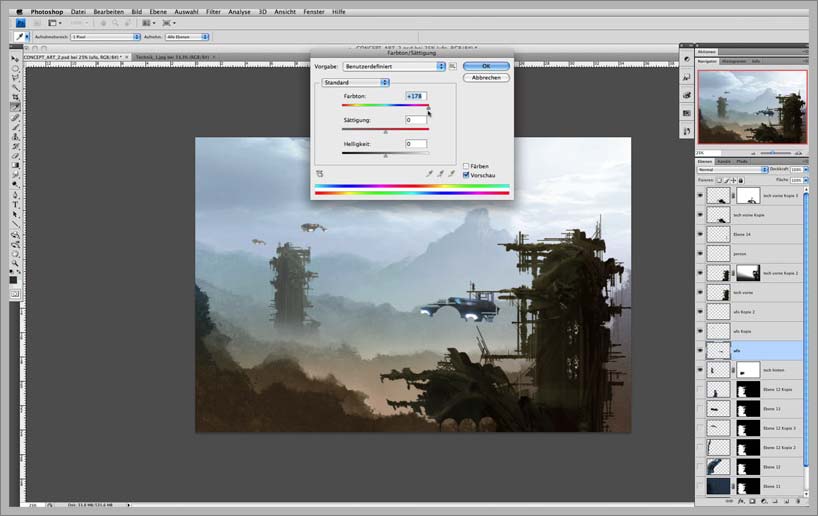Open the Deckkraft opacity slider arrow
The image size is (818, 516).
click(806, 170)
